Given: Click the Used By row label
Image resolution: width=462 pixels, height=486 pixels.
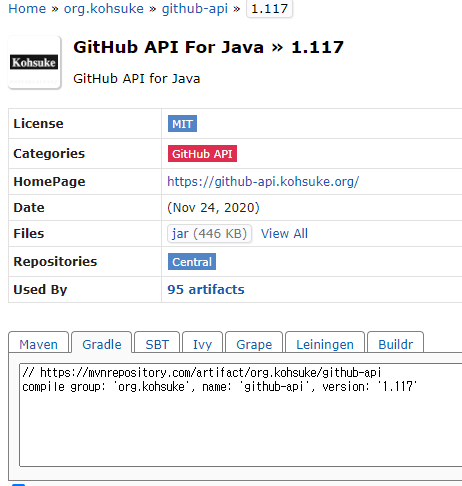Looking at the screenshot, I should pyautogui.click(x=40, y=289).
